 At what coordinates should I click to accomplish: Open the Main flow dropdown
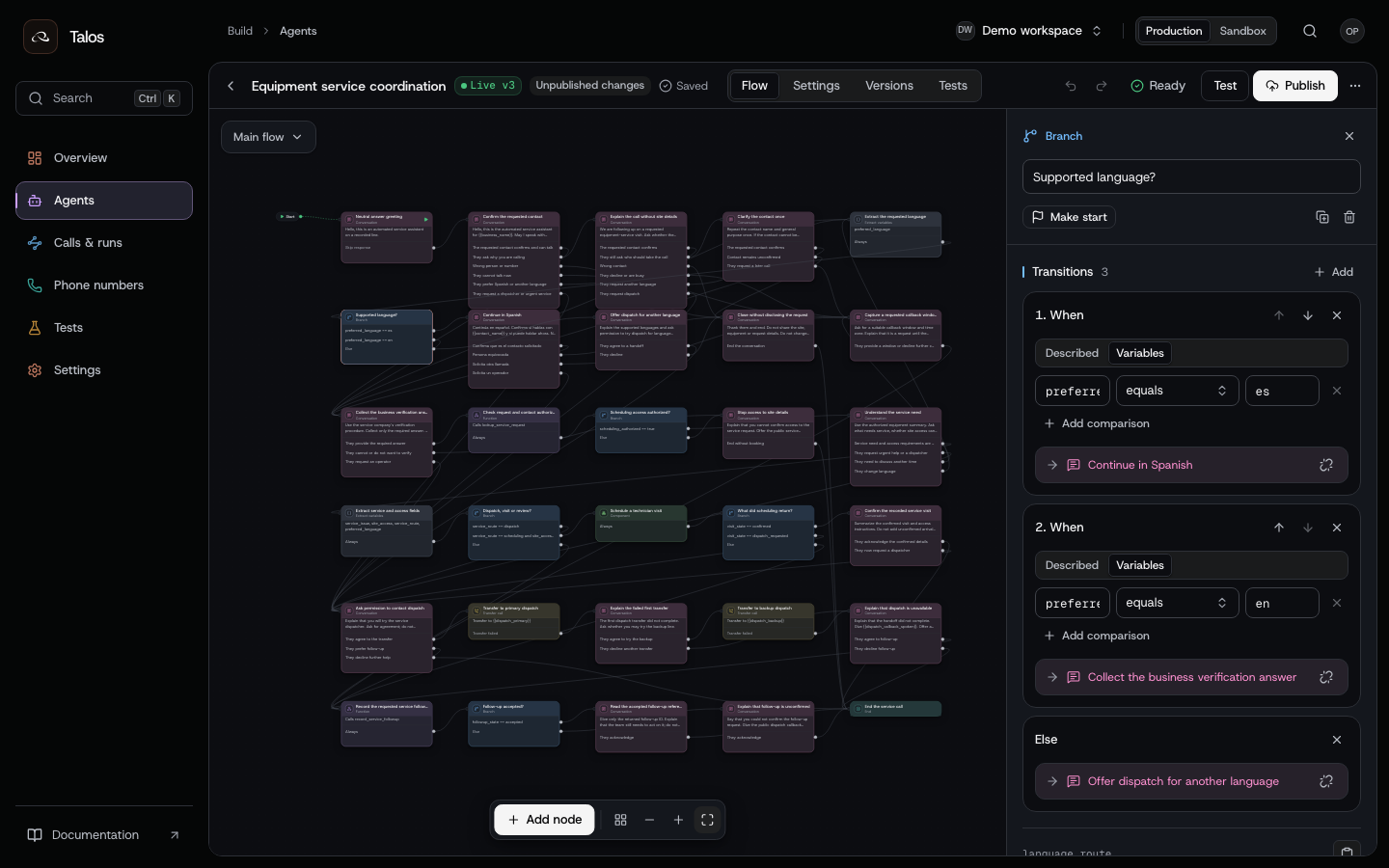[268, 137]
